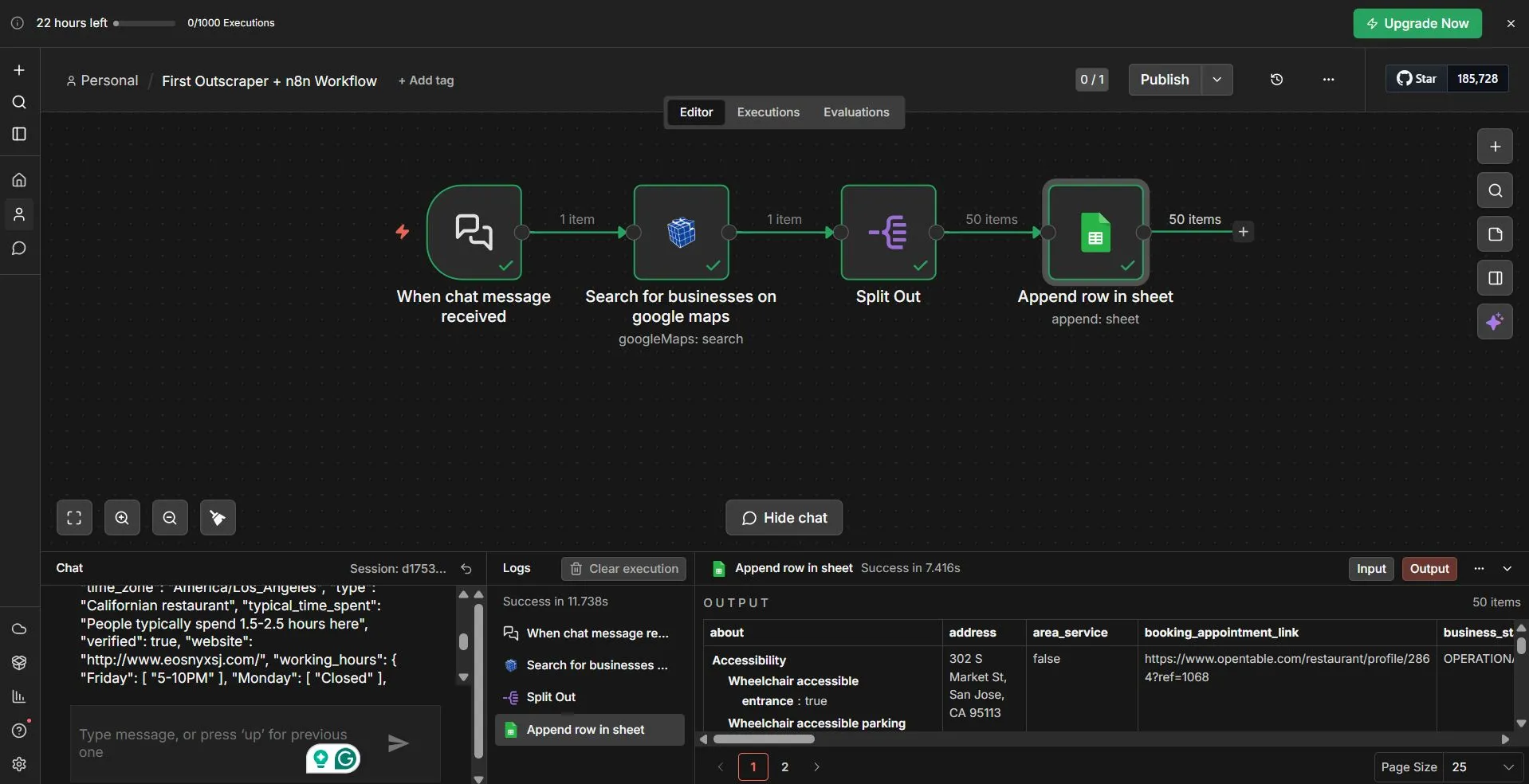Click the zoom out canvas icon
1529x784 pixels.
point(170,518)
